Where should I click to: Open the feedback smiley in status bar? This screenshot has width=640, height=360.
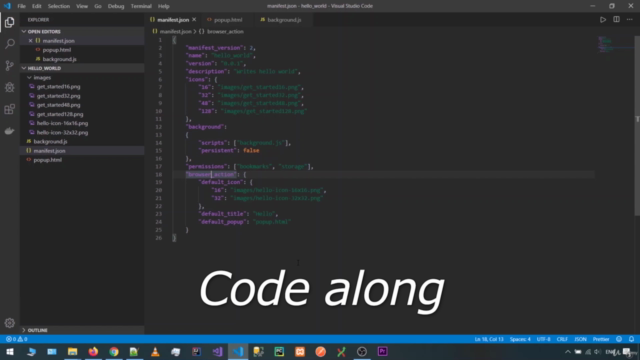(619, 339)
